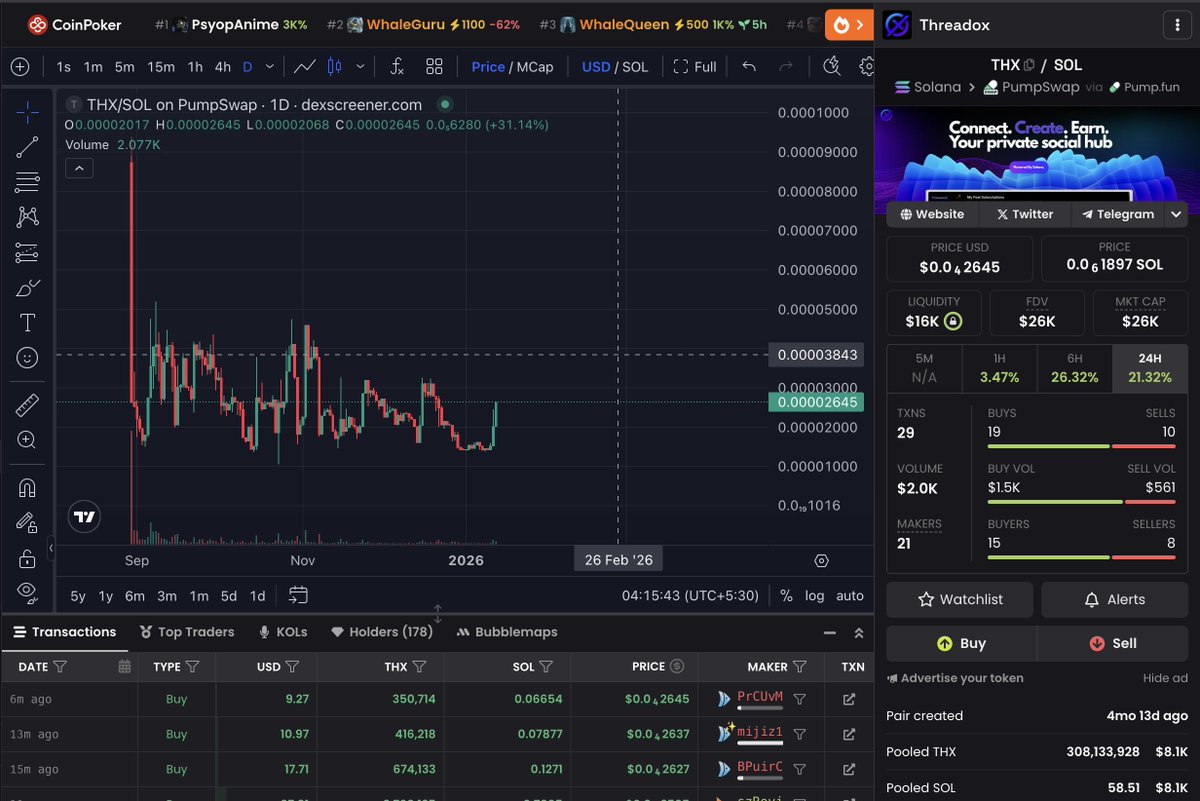Open the Threadox Telegram link
Screen dimensions: 1200x801
(x=1117, y=214)
